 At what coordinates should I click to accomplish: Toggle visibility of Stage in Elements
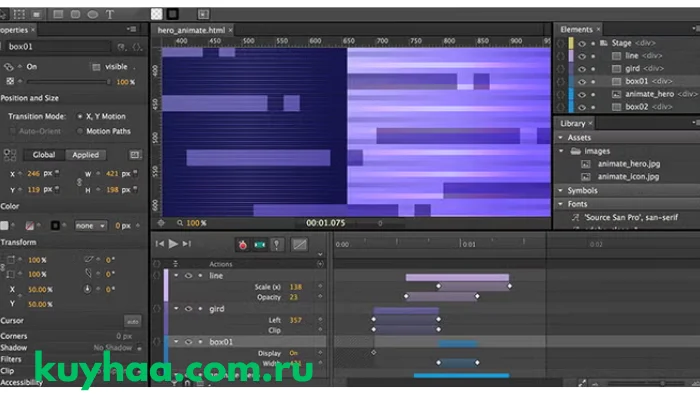click(582, 44)
